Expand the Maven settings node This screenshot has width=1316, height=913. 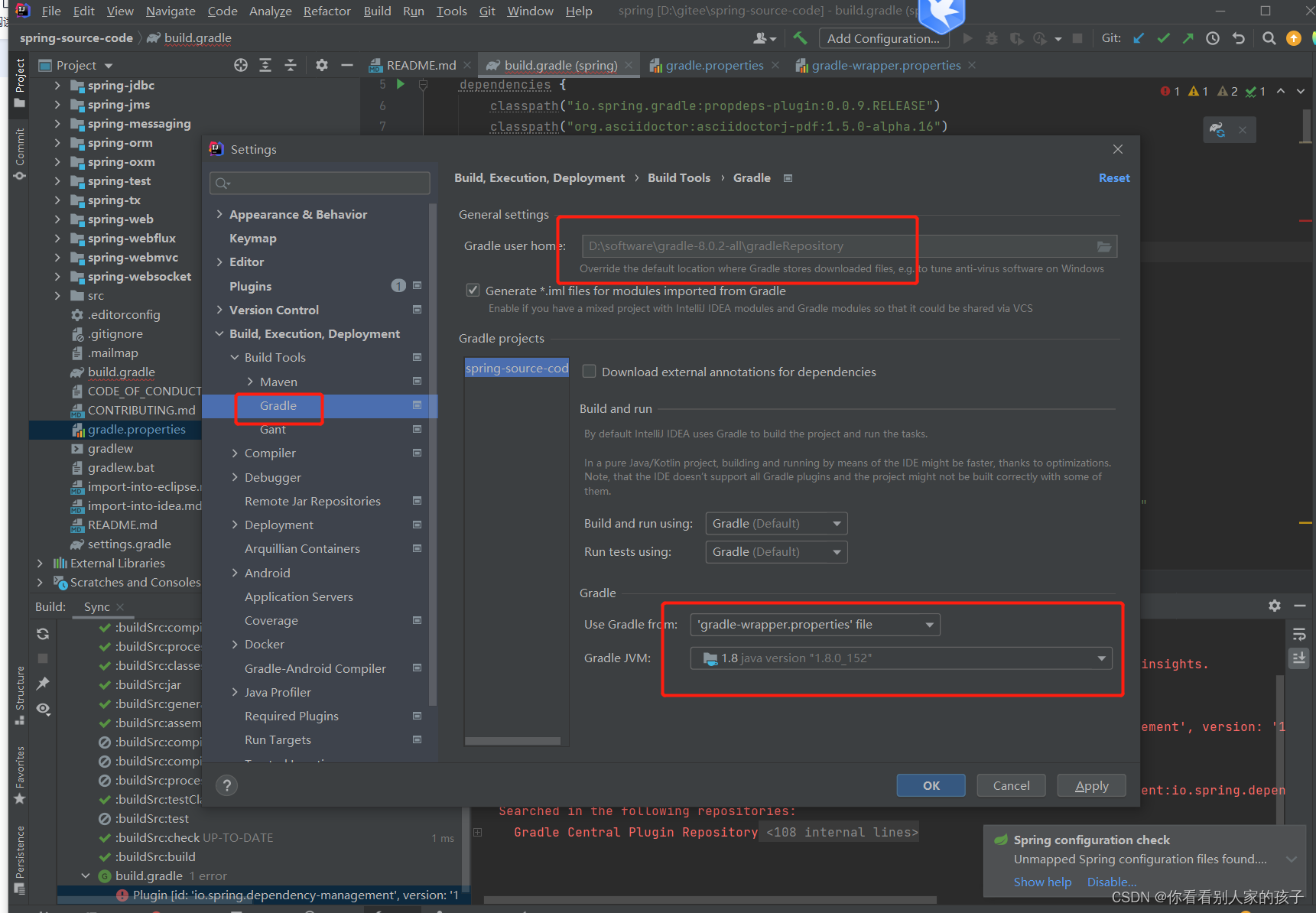(250, 382)
